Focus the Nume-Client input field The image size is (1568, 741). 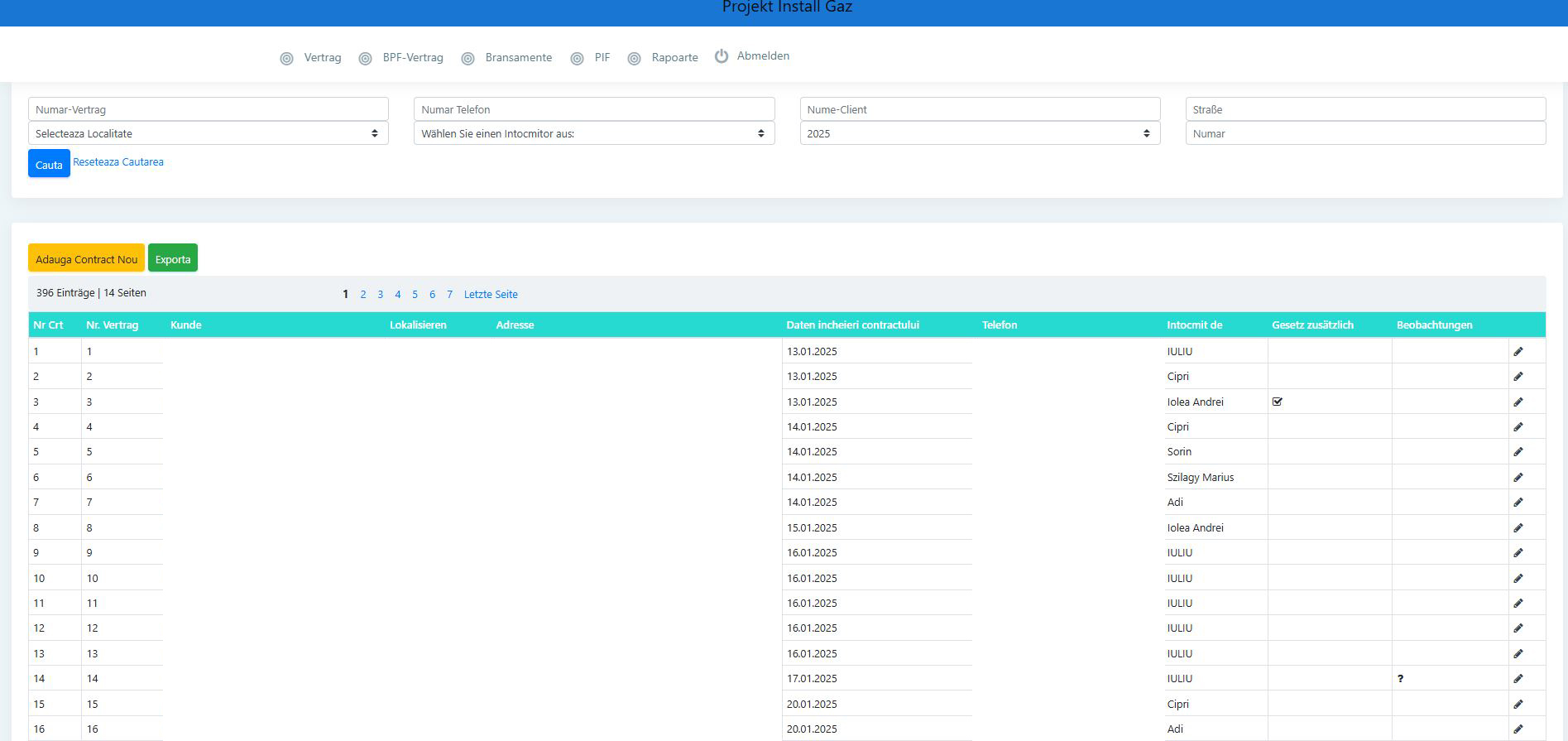979,109
